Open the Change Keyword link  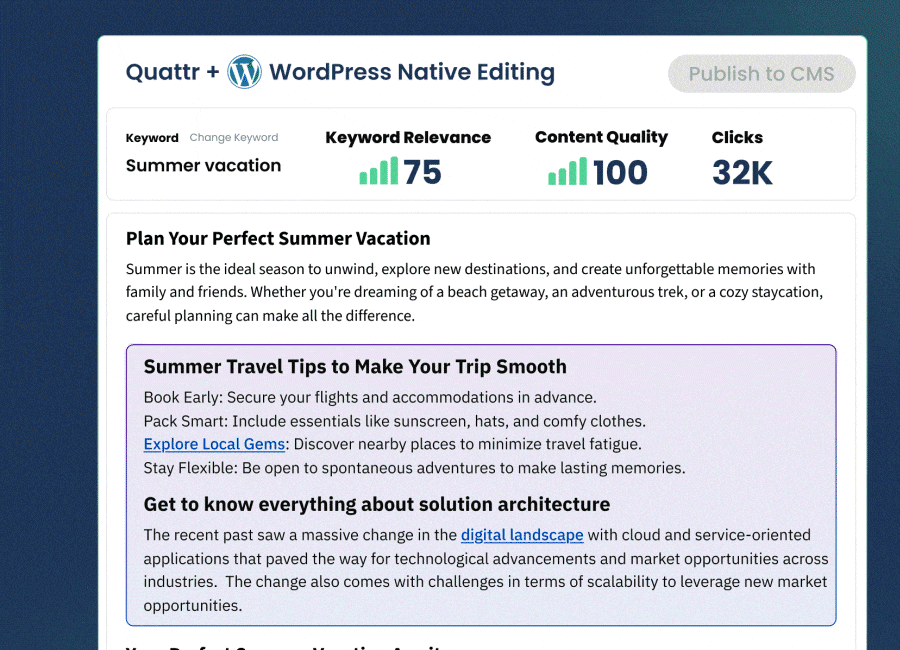pyautogui.click(x=234, y=137)
